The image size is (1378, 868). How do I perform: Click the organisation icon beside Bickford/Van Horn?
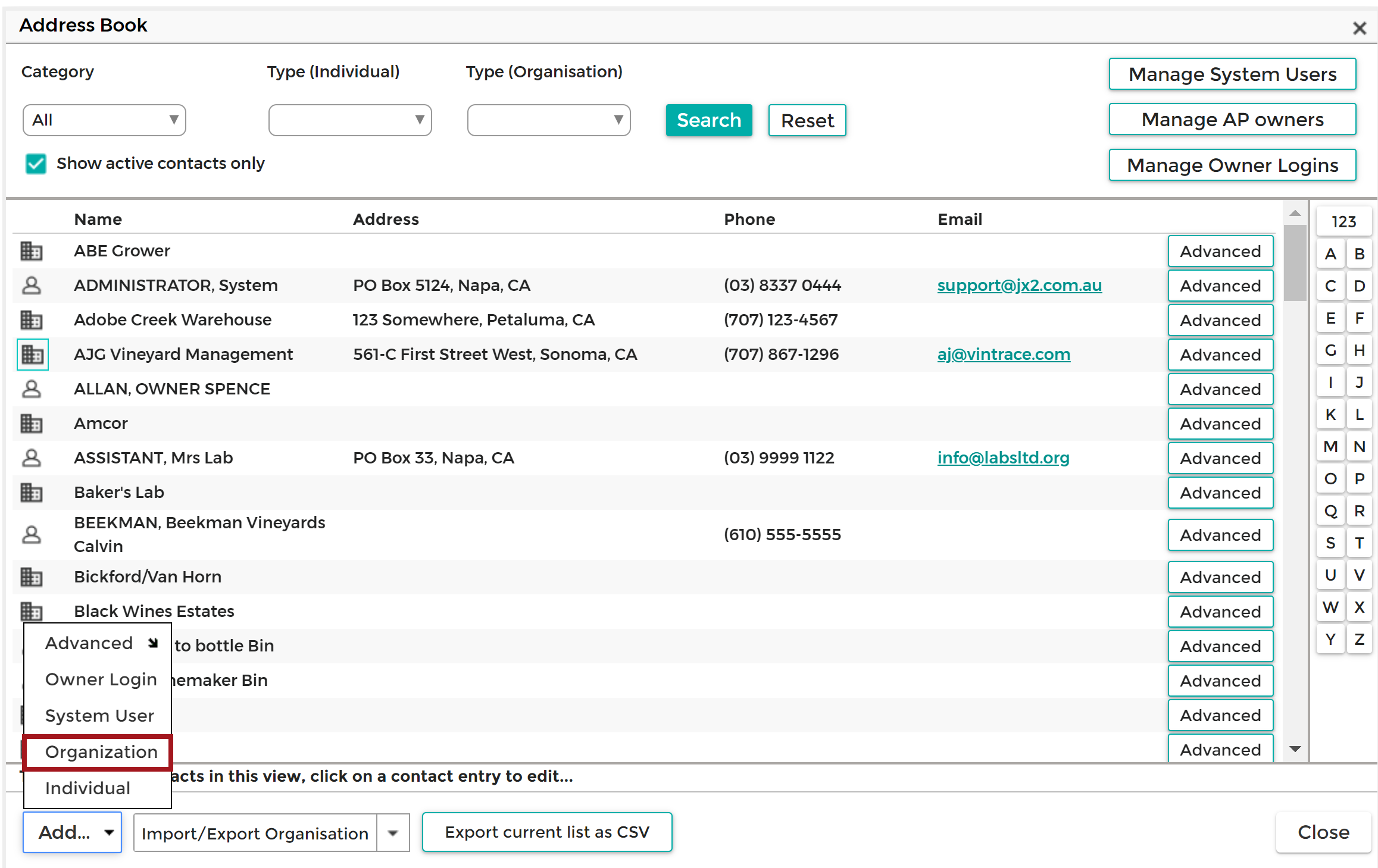[x=32, y=576]
